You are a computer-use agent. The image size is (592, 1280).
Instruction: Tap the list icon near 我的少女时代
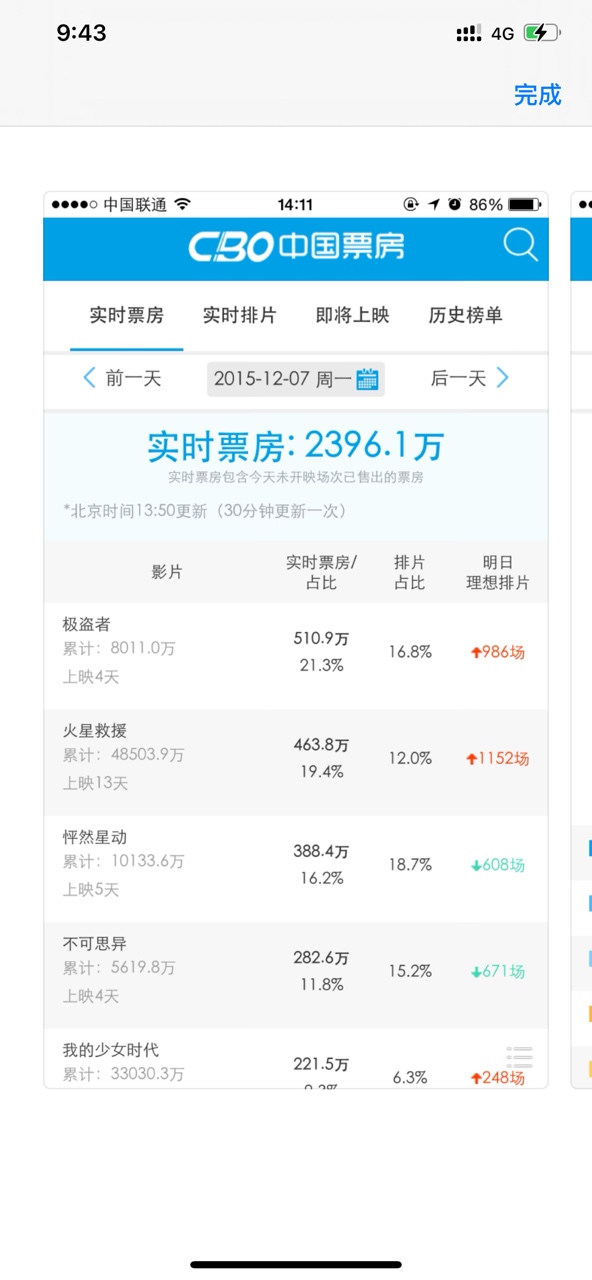tap(519, 1056)
